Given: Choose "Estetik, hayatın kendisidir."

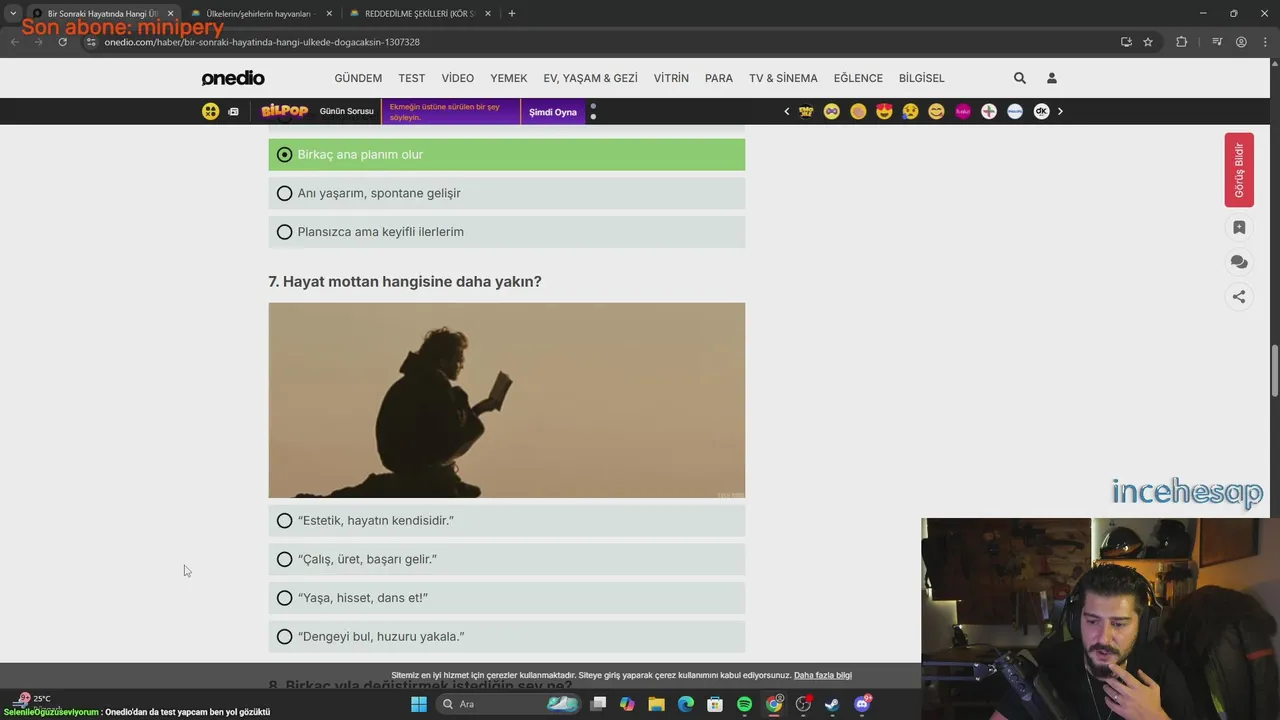Looking at the screenshot, I should tap(506, 520).
